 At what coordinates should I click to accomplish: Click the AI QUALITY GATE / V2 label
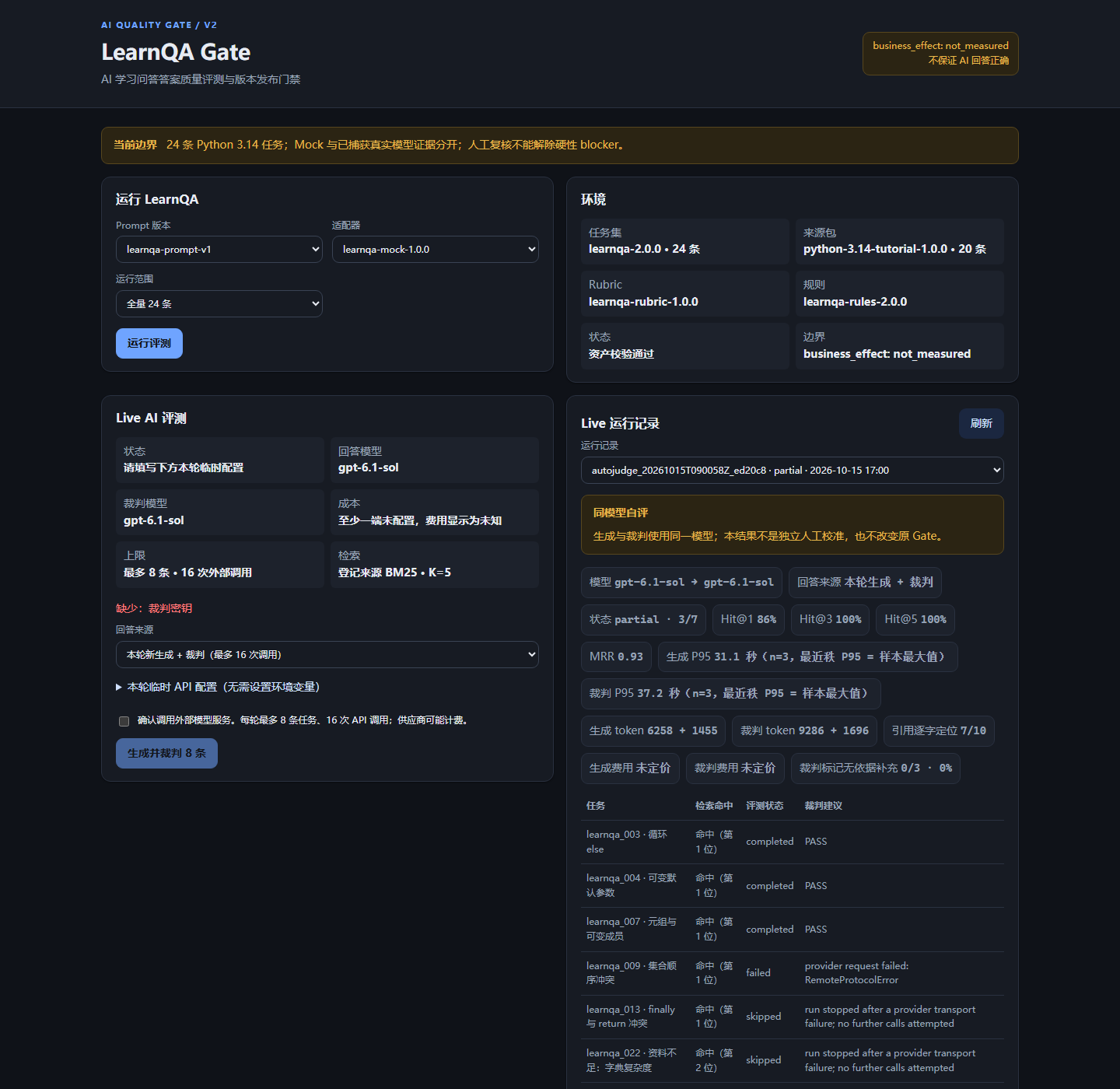click(159, 25)
